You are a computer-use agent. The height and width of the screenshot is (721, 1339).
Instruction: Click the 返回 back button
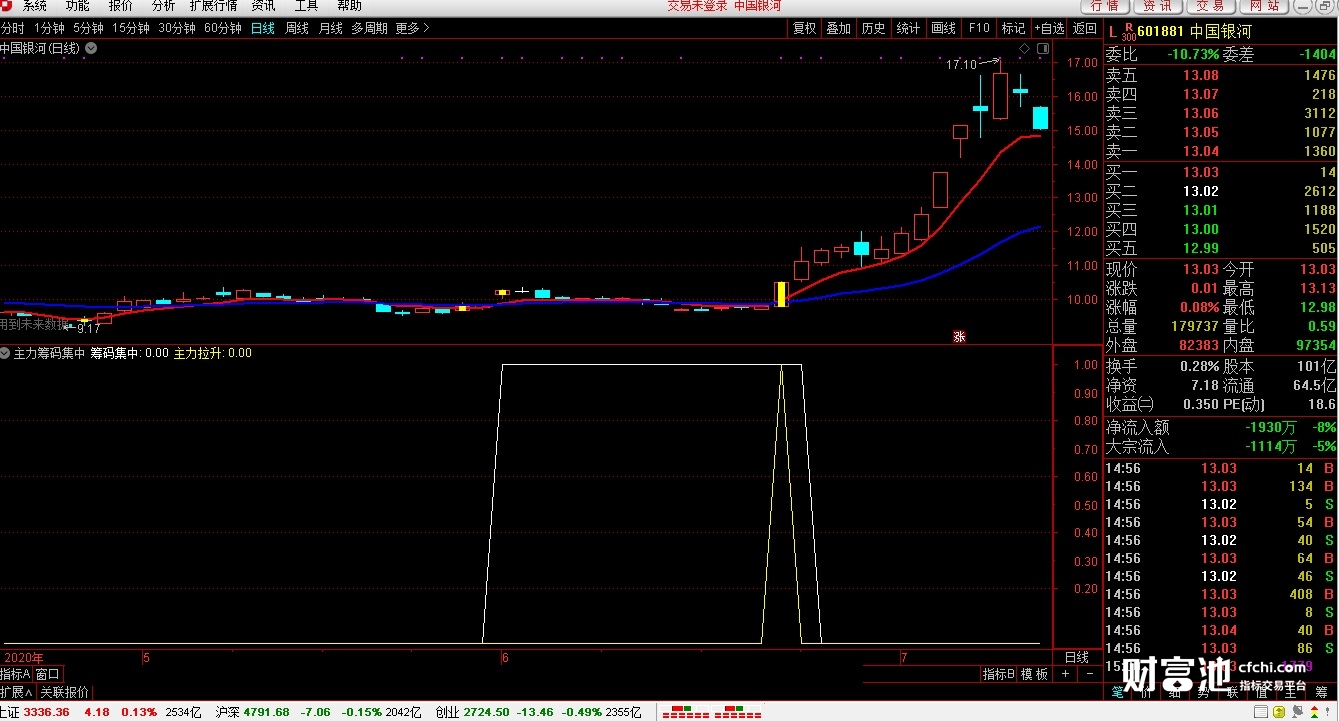click(x=1085, y=28)
